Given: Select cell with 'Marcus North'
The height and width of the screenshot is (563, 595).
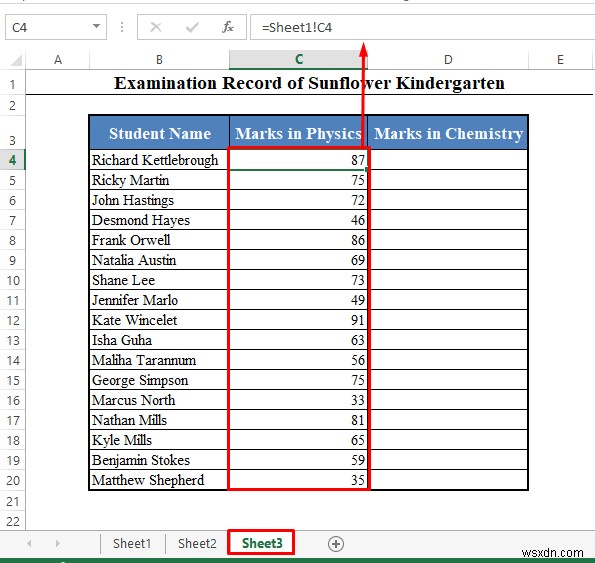Looking at the screenshot, I should tap(159, 400).
